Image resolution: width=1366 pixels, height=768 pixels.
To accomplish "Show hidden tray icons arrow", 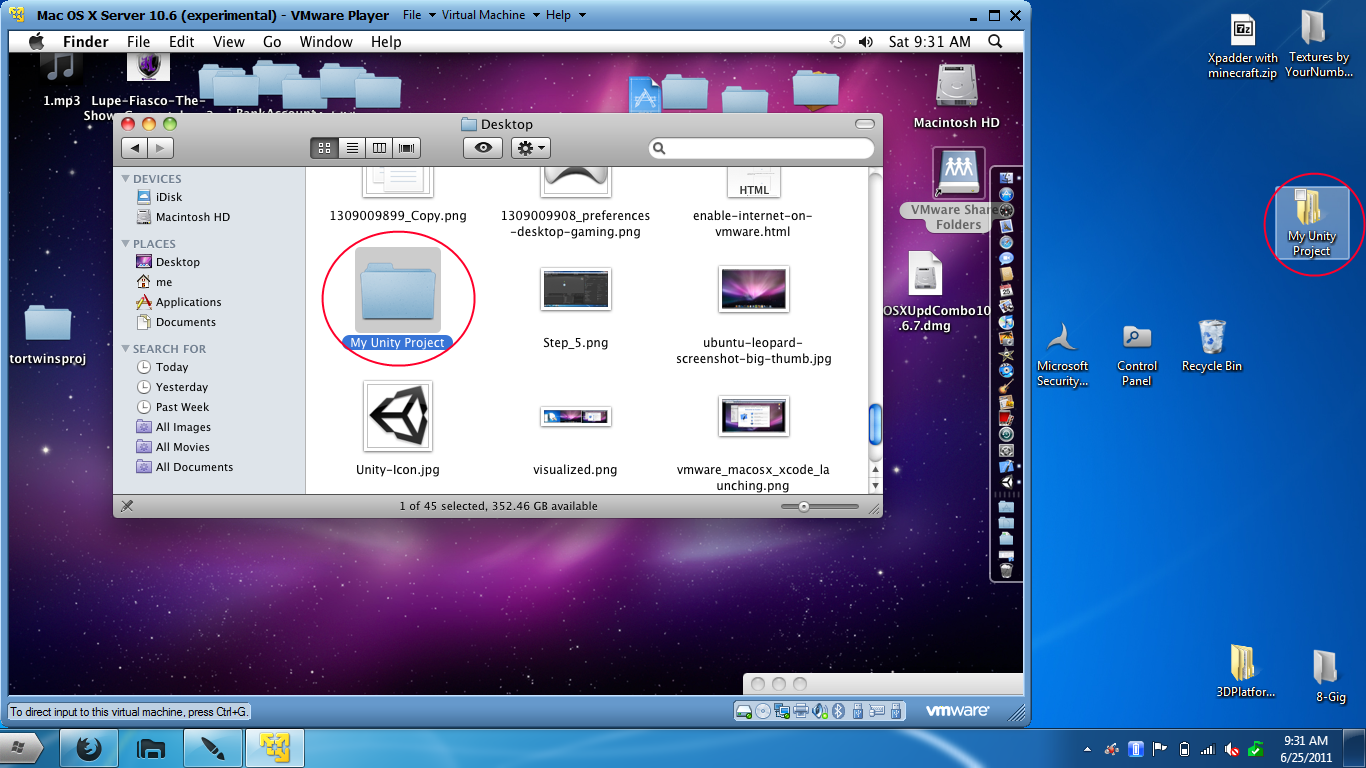I will point(1088,749).
